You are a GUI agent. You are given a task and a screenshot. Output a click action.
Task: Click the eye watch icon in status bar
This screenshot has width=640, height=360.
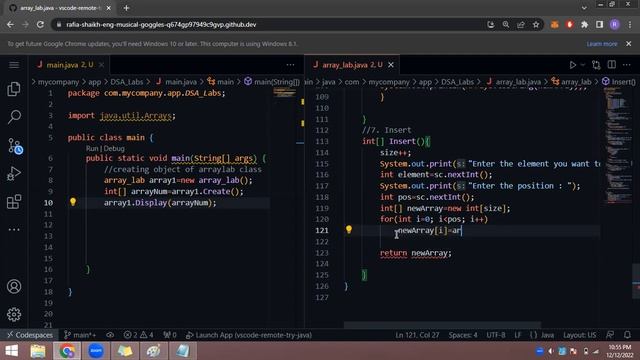[x=110, y=335]
